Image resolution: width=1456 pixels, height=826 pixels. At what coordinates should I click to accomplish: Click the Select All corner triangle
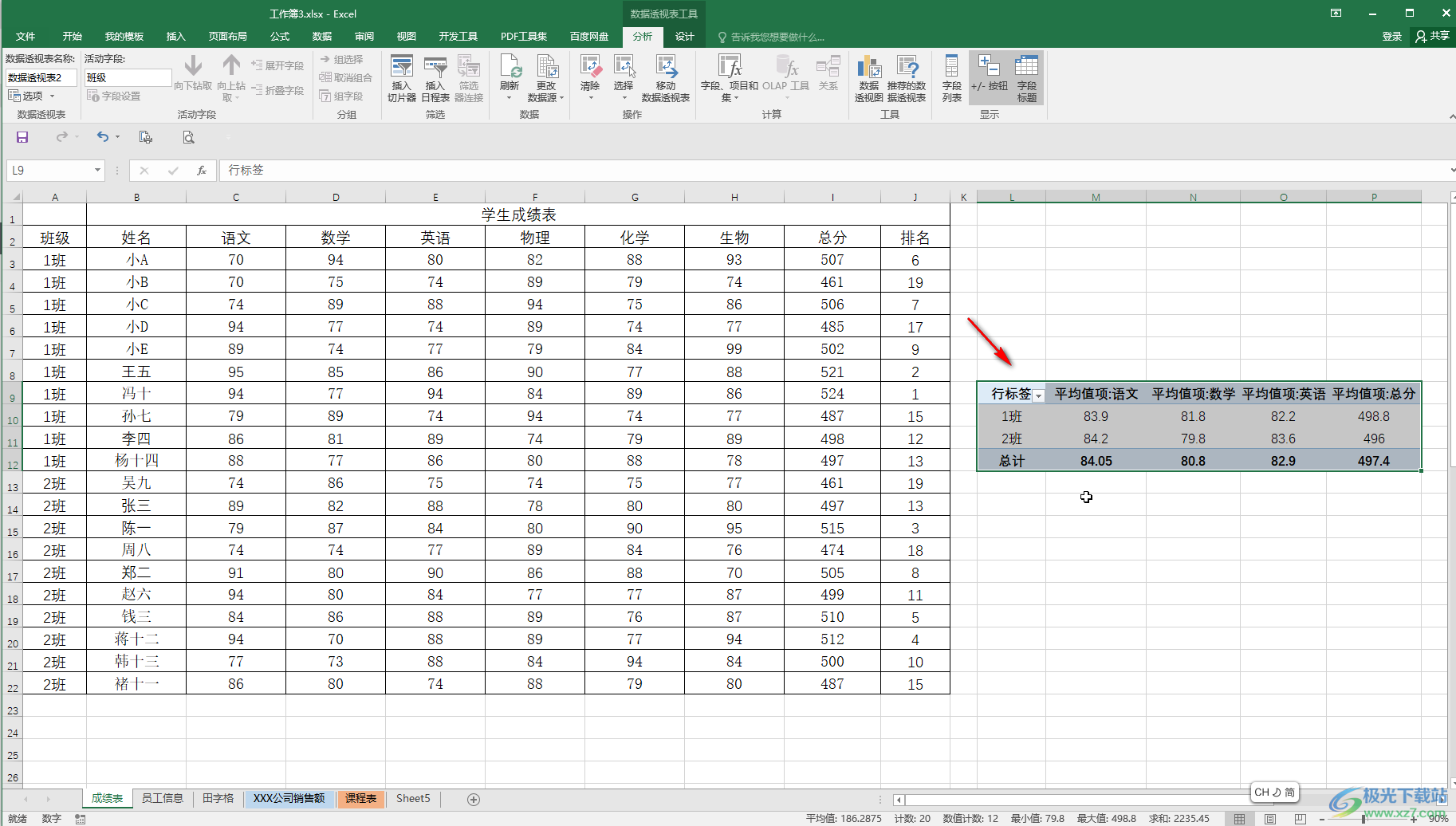(14, 197)
